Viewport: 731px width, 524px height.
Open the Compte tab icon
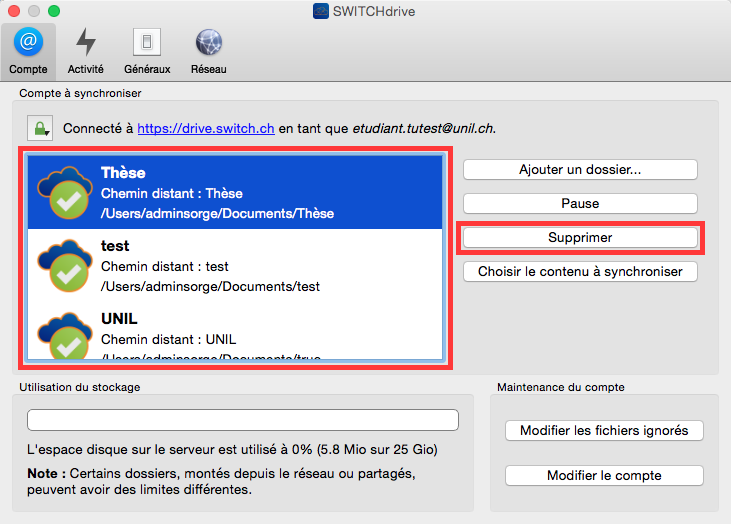(x=28, y=43)
